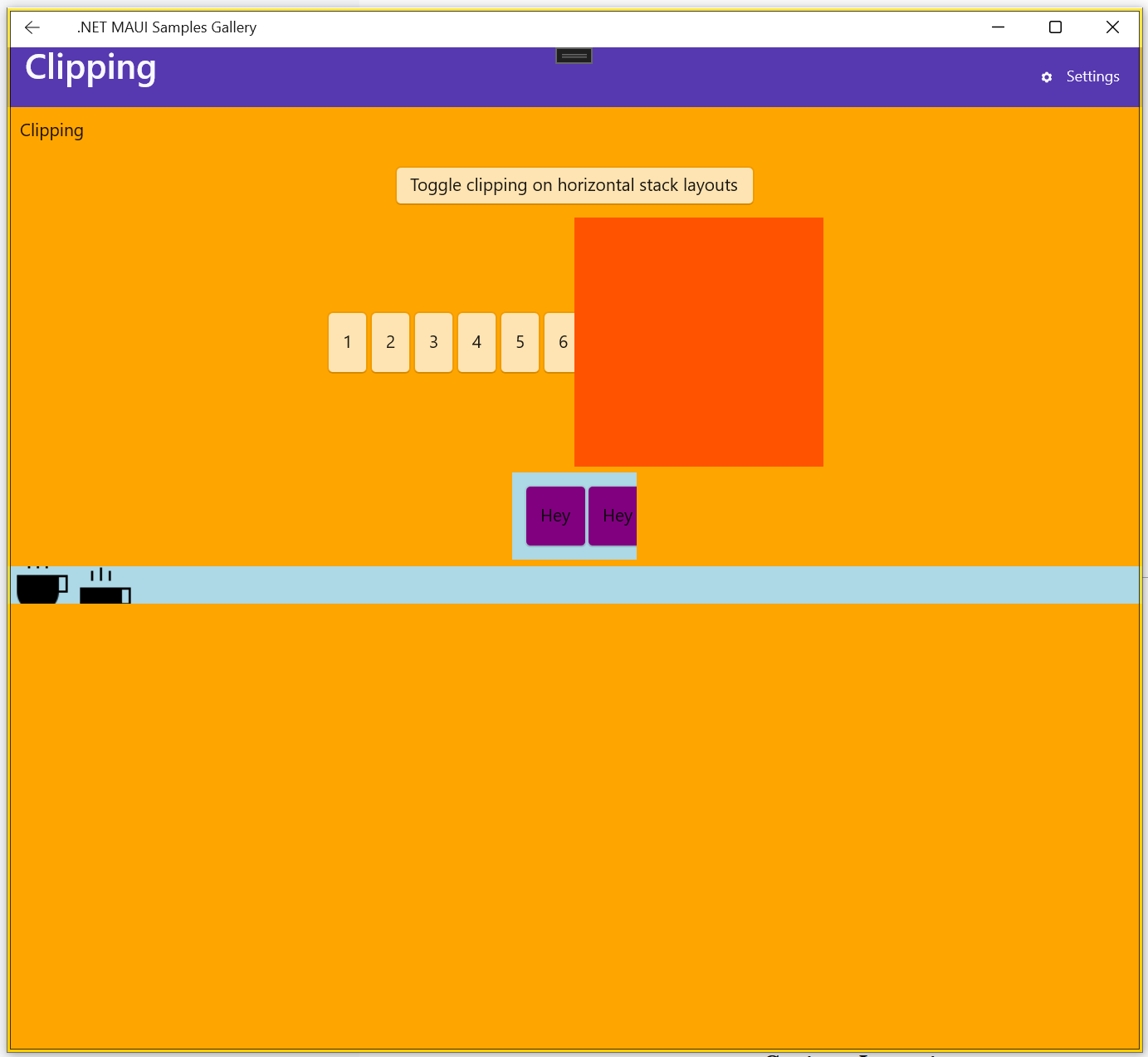This screenshot has height=1057, width=1148.
Task: Click the button labeled 5
Action: point(520,342)
